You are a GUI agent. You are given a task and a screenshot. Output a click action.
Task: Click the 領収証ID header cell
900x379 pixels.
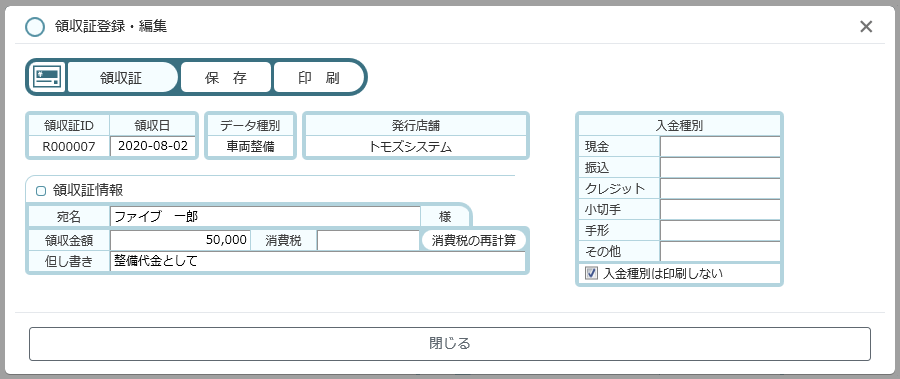tap(69, 125)
